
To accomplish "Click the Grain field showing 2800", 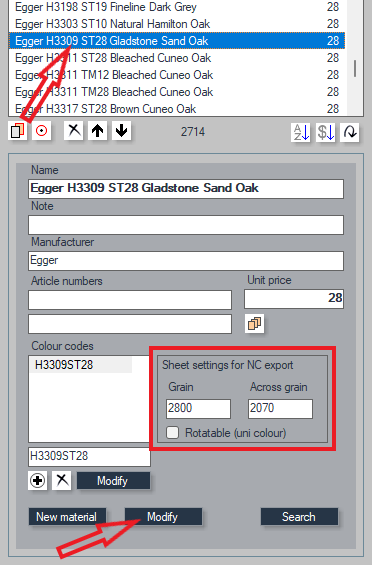I will 198,409.
